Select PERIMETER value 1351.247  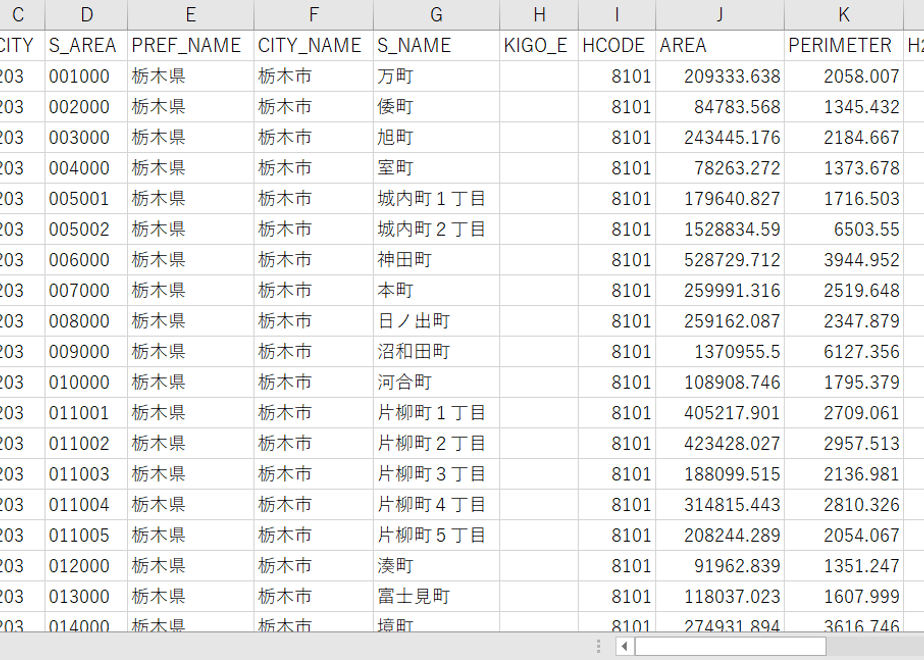pos(844,566)
